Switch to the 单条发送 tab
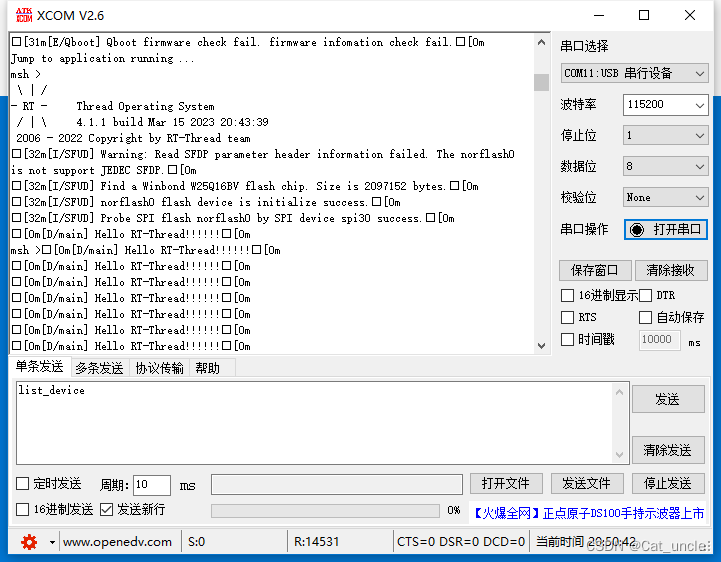The image size is (721, 562). pos(40,367)
